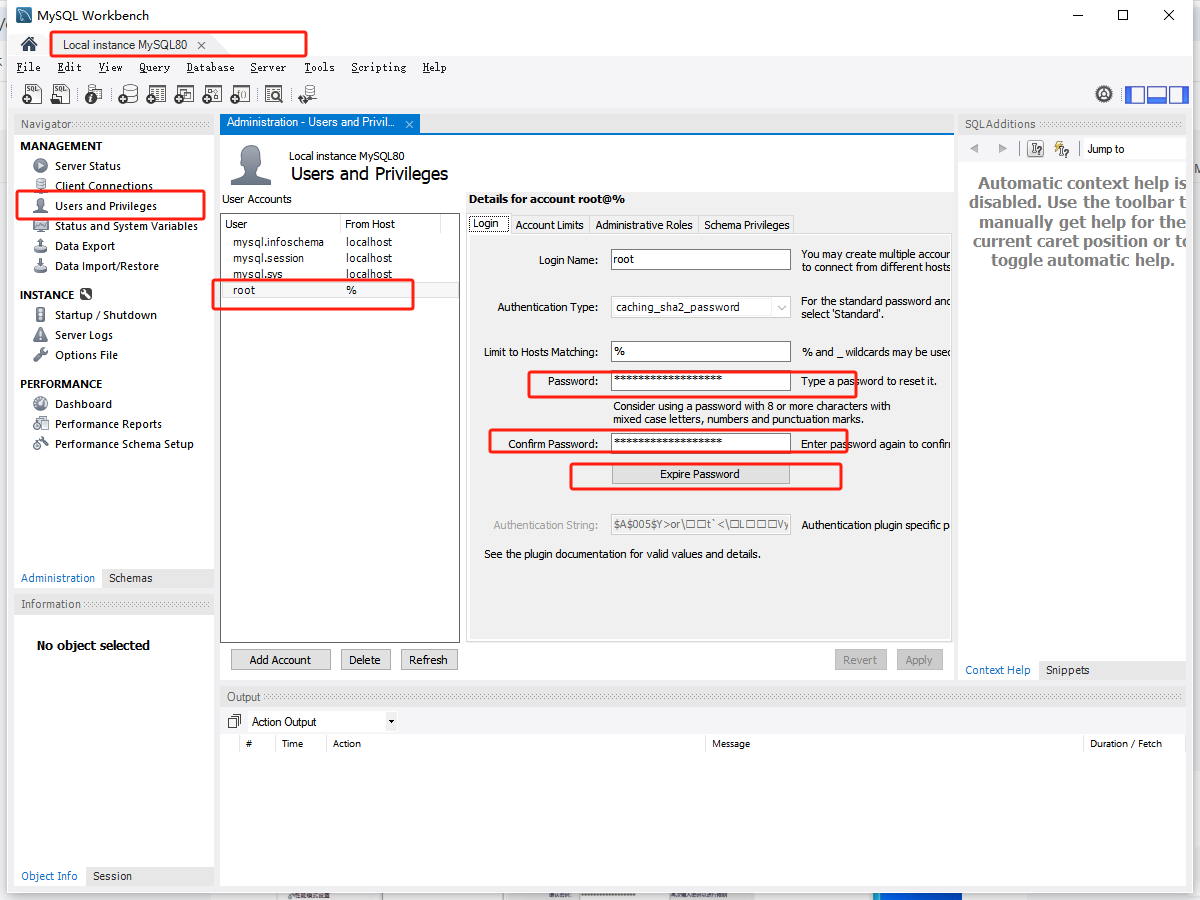Open Status and System Variables
The width and height of the screenshot is (1200, 900).
pos(126,226)
